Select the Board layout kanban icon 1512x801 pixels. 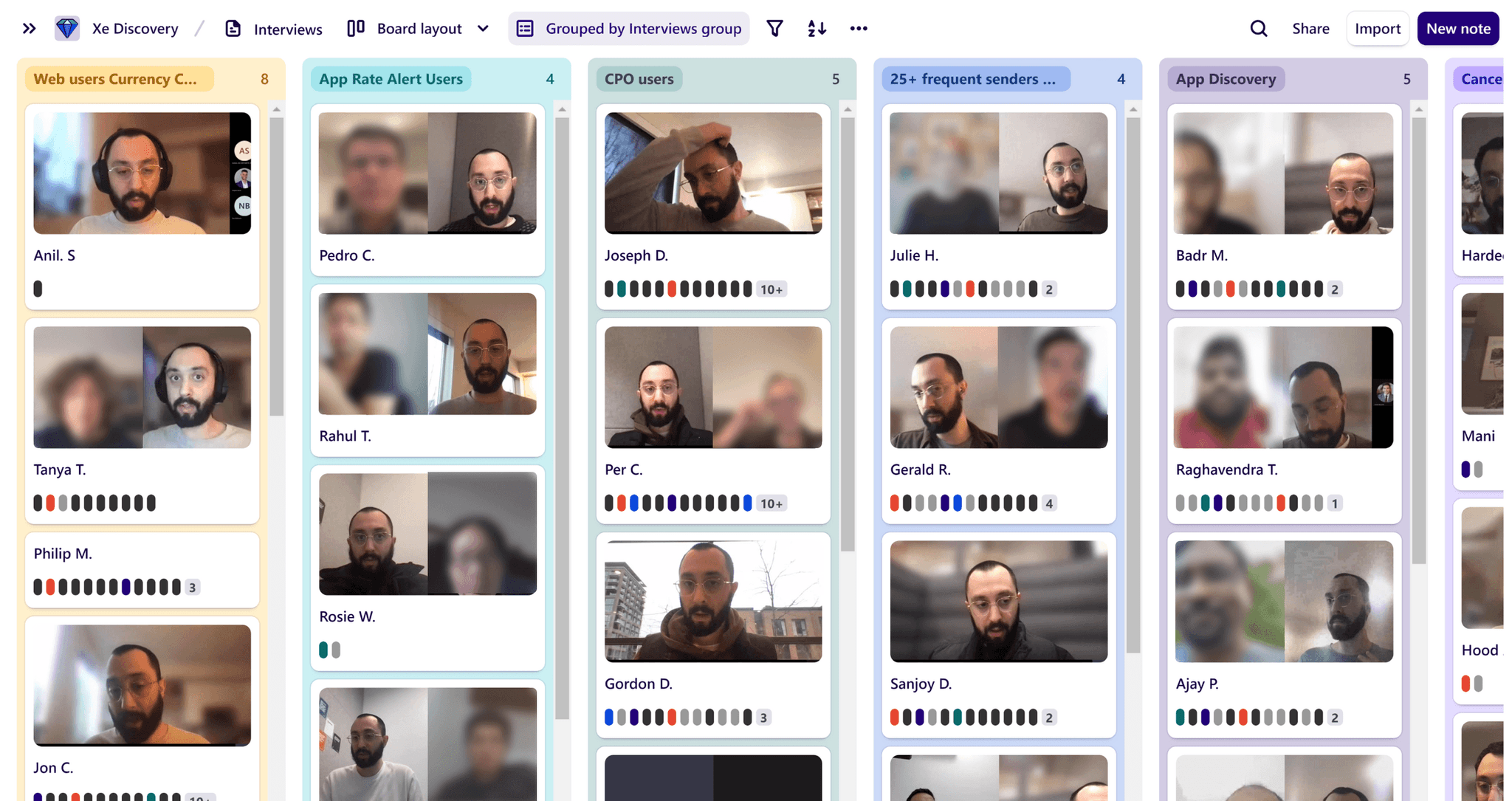355,28
